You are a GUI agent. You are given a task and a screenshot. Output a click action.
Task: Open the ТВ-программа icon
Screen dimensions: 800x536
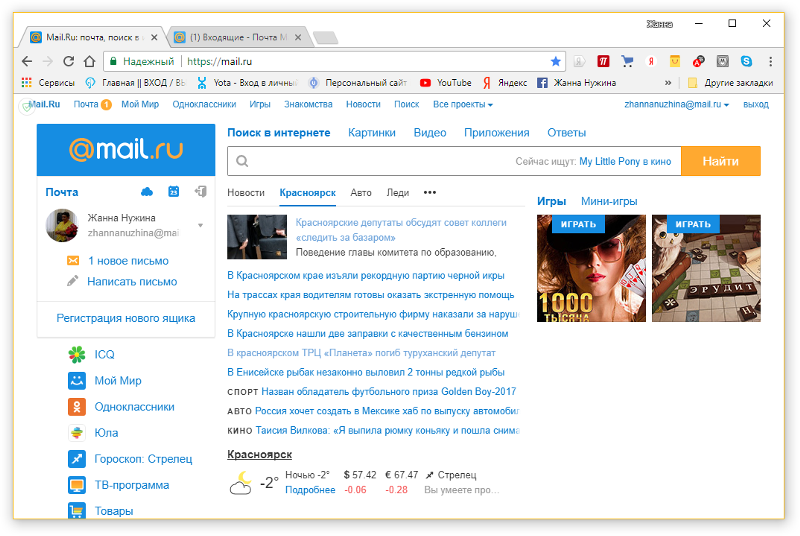tap(77, 485)
